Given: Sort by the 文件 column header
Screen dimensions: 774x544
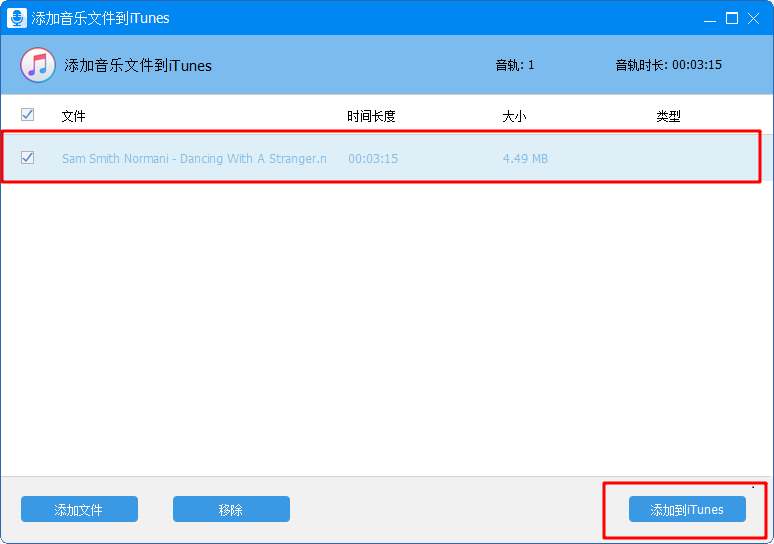Looking at the screenshot, I should [74, 117].
